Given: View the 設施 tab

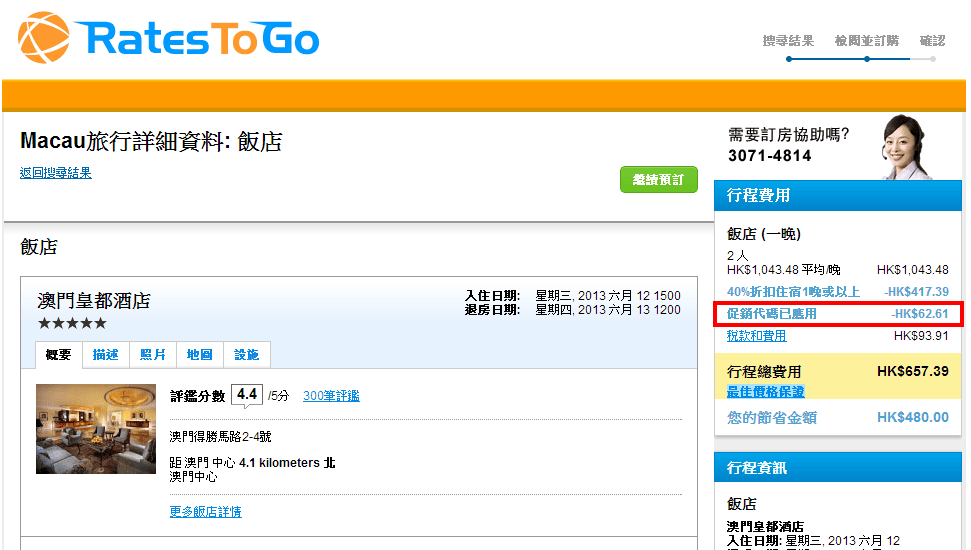Looking at the screenshot, I should [x=247, y=355].
